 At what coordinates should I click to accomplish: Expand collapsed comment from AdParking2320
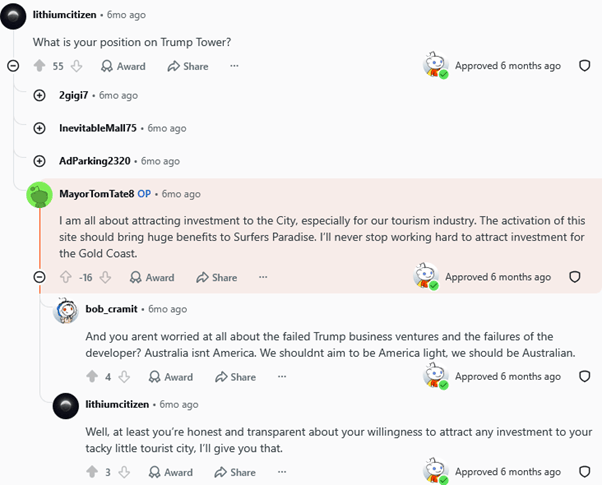click(x=40, y=161)
